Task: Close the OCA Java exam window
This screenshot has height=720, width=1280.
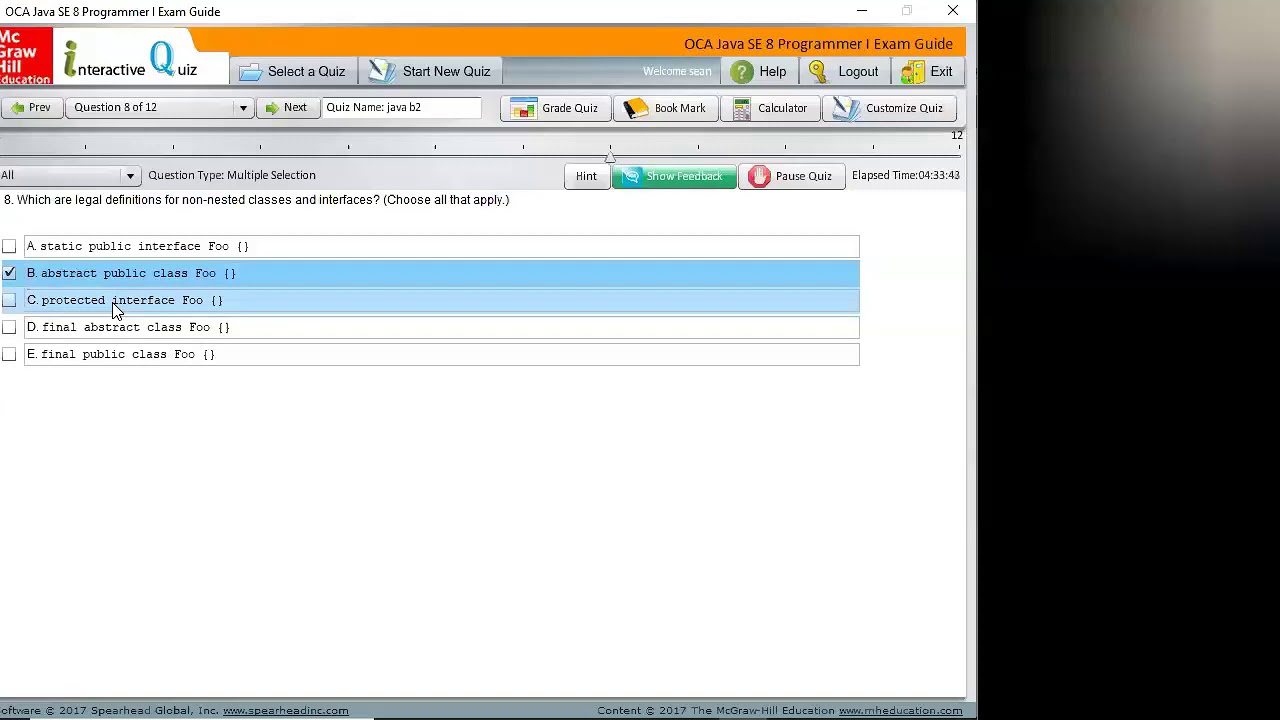Action: 952,11
